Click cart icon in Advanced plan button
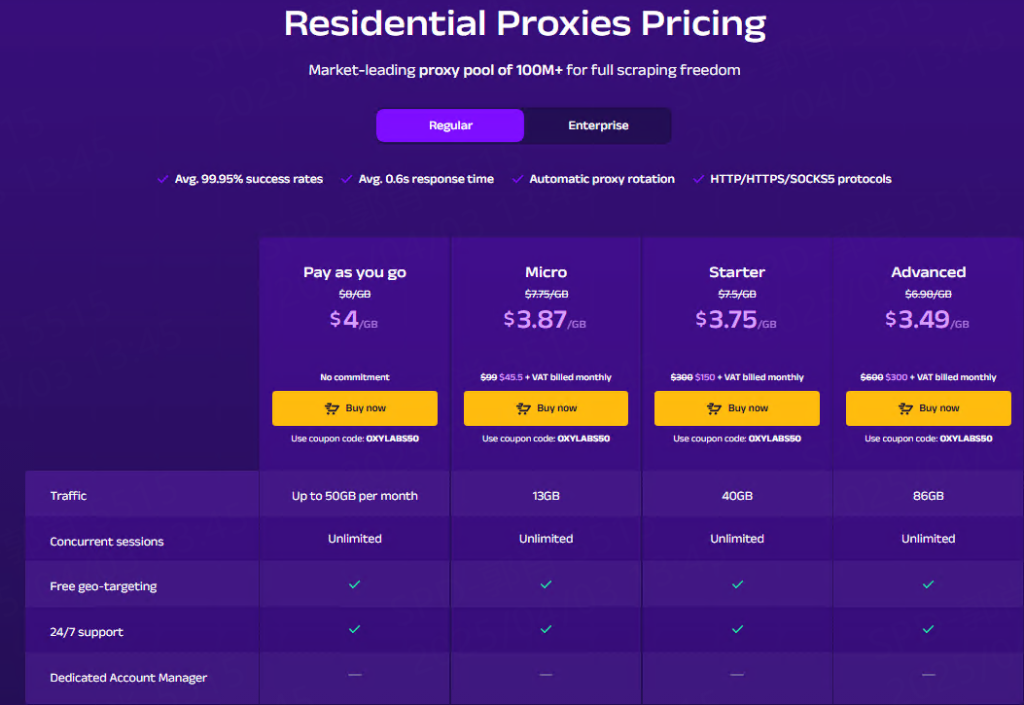The height and width of the screenshot is (705, 1024). [905, 408]
